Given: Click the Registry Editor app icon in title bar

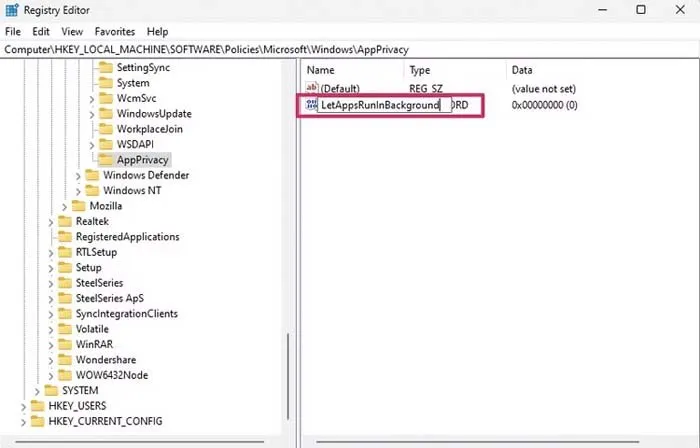Looking at the screenshot, I should (x=12, y=10).
